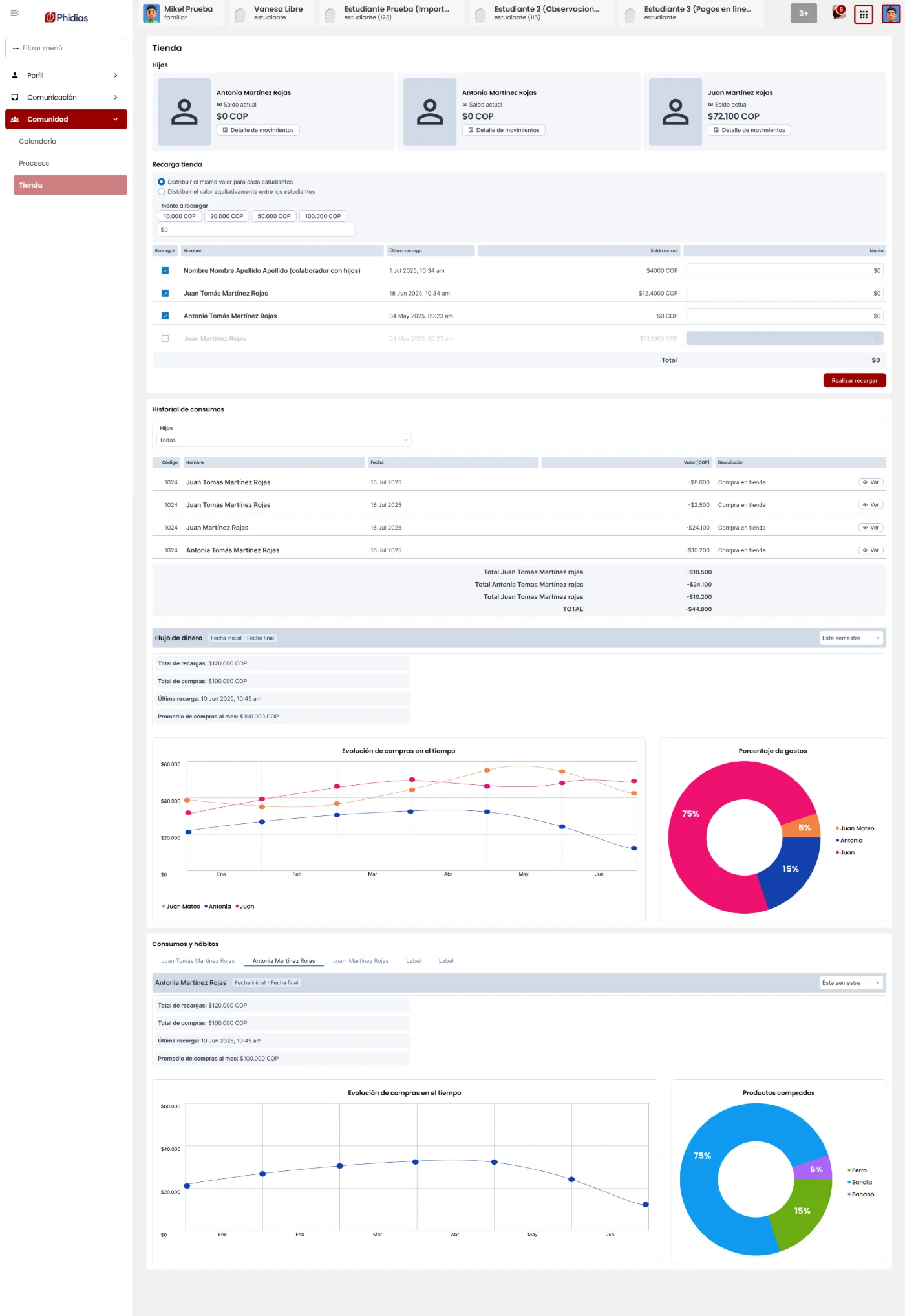This screenshot has height=1316, width=905.
Task: Switch to Estudiante 3 (Pagos en líne...) tab
Action: point(692,13)
